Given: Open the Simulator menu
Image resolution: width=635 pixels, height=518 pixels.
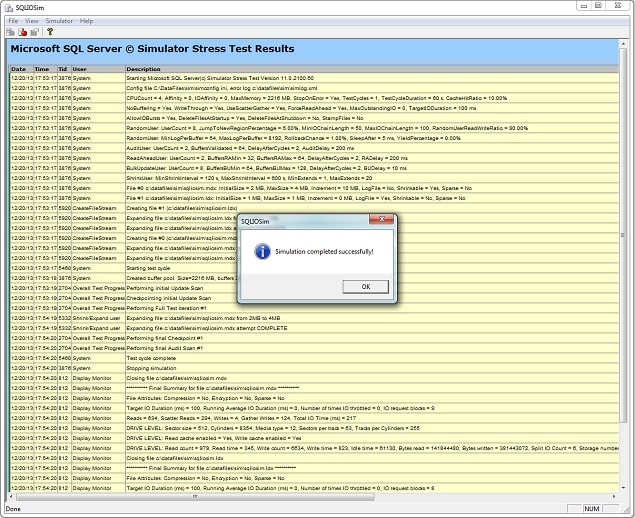Looking at the screenshot, I should tap(59, 21).
